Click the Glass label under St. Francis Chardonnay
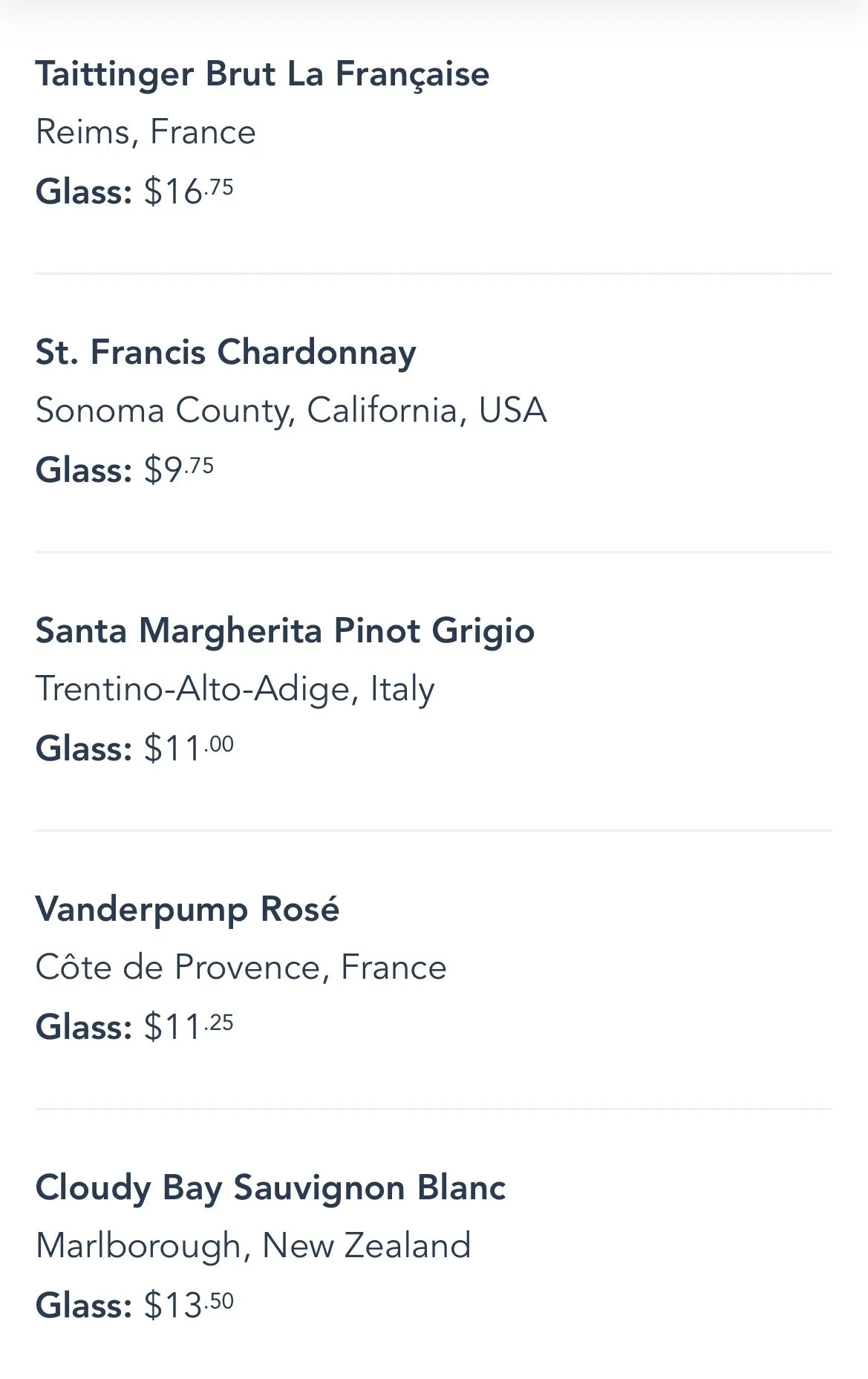The image size is (868, 1379). tap(84, 470)
